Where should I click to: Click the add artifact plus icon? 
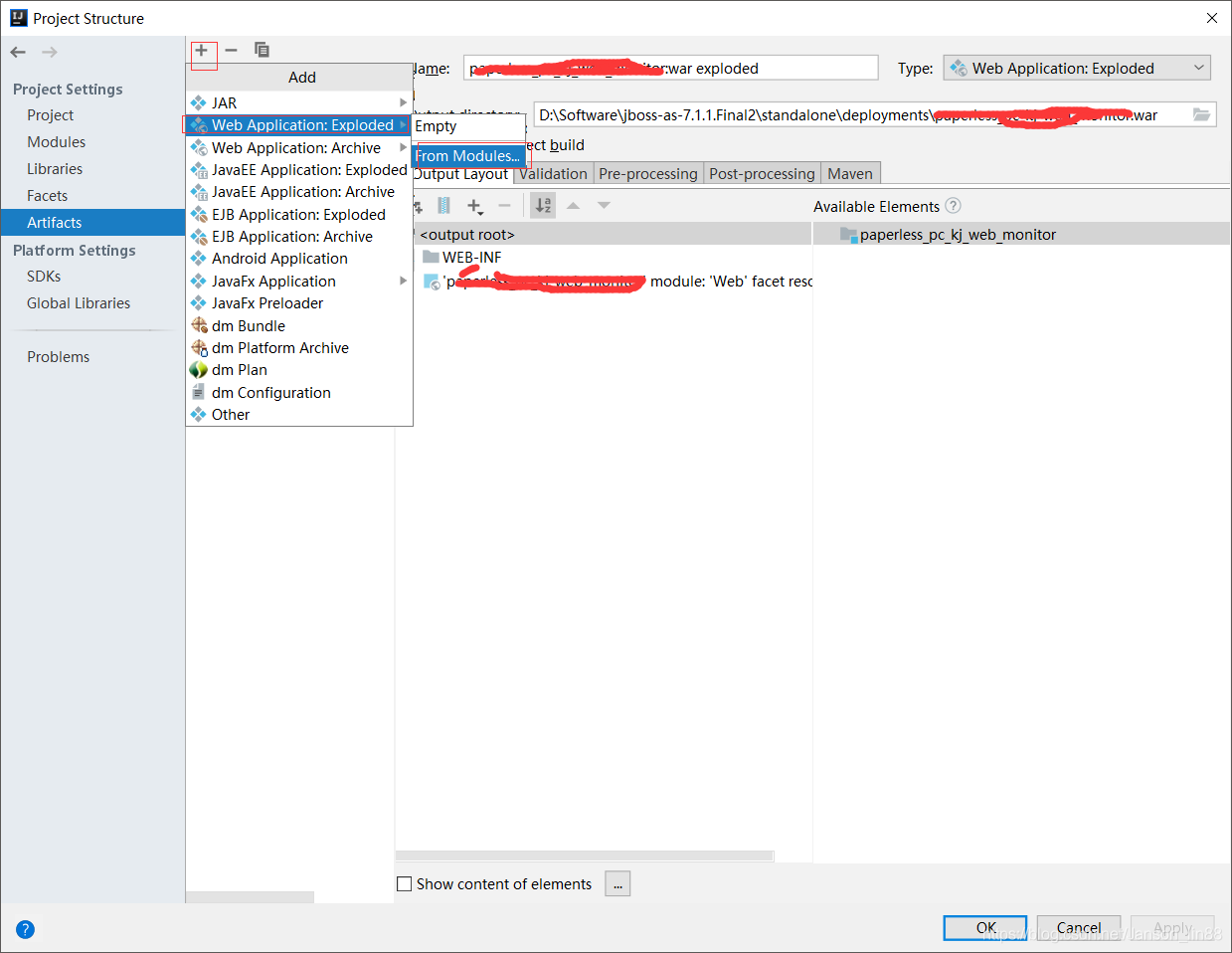[202, 50]
